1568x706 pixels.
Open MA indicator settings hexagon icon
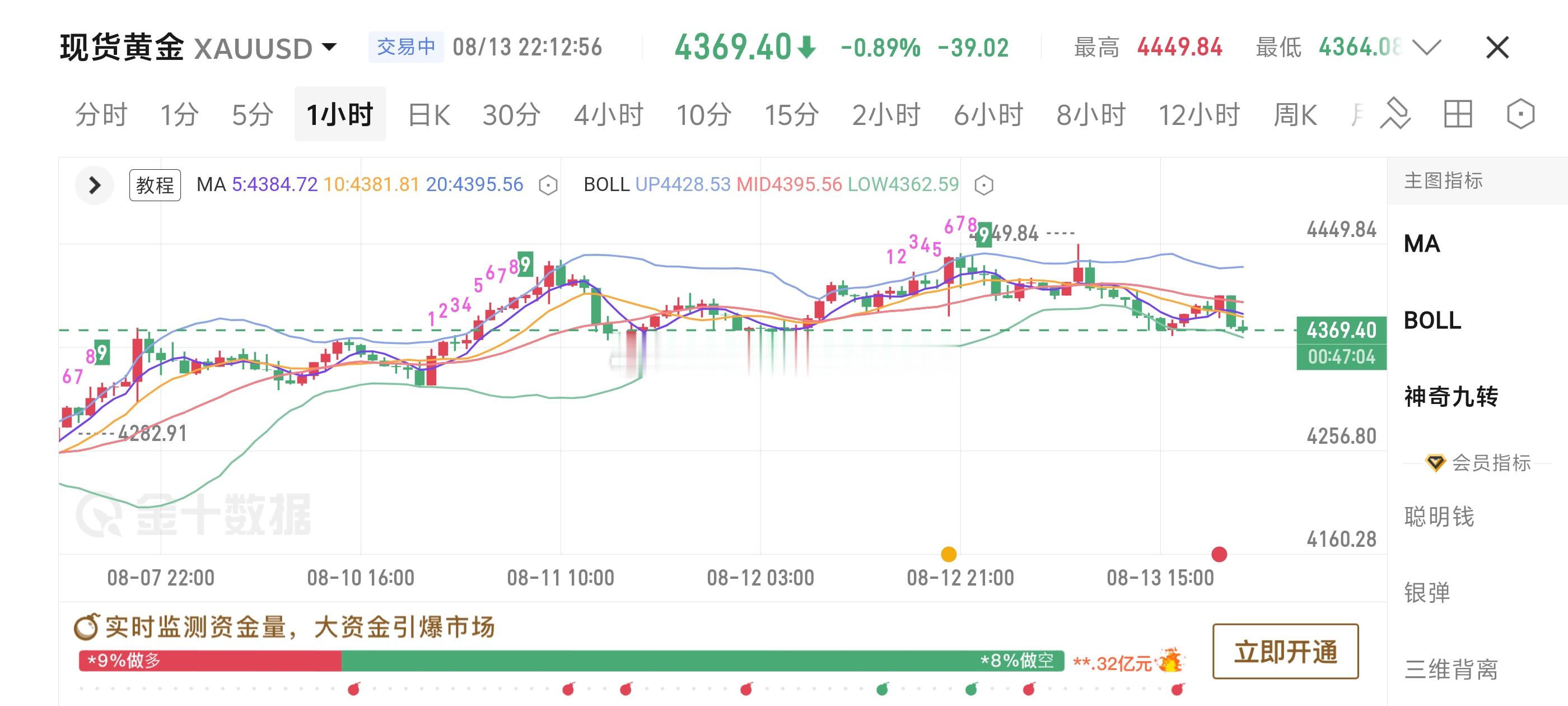[x=548, y=184]
